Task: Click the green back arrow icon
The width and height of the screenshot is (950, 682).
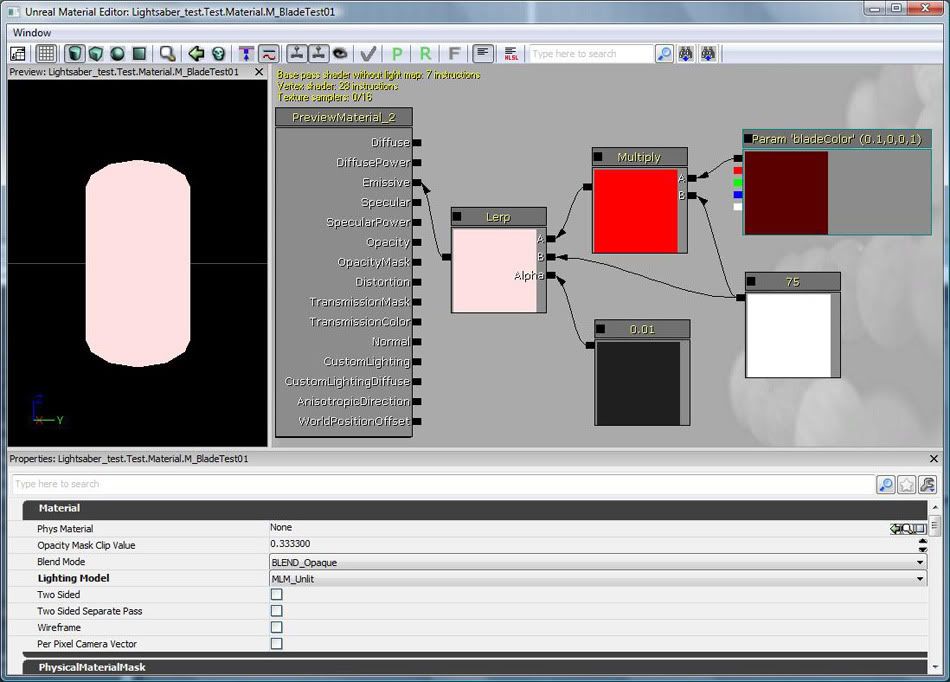Action: pos(197,54)
